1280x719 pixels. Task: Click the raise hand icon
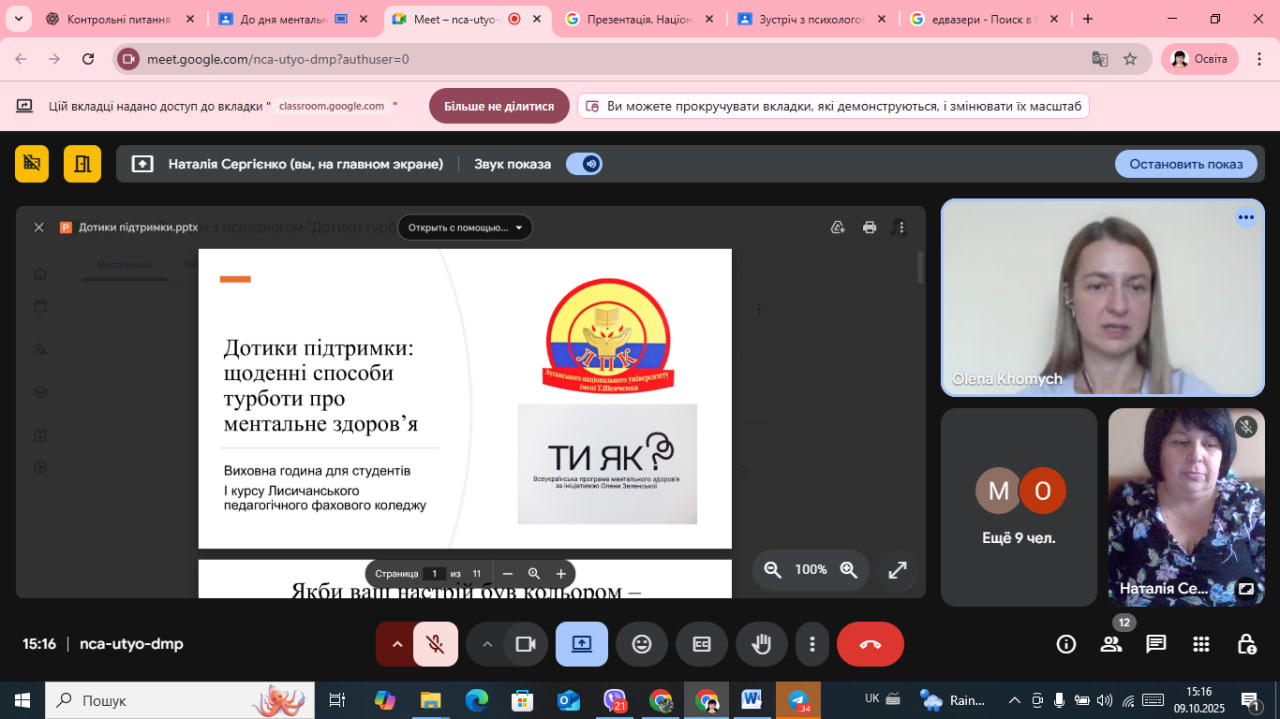(x=762, y=644)
